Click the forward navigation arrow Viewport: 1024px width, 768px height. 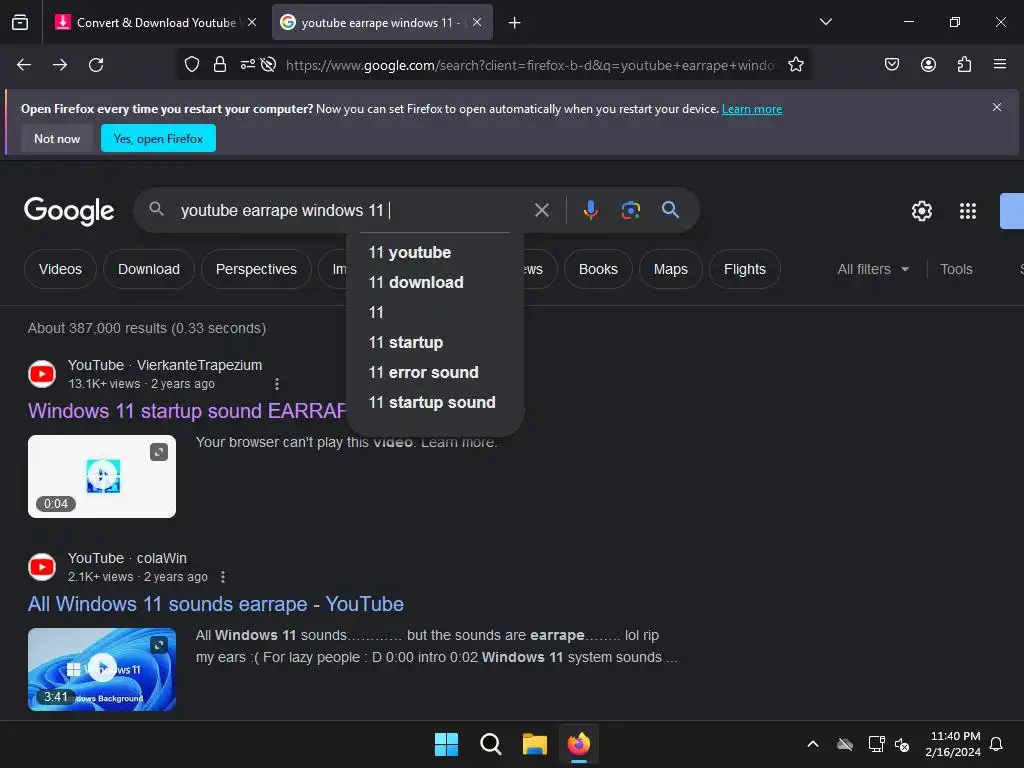click(60, 65)
